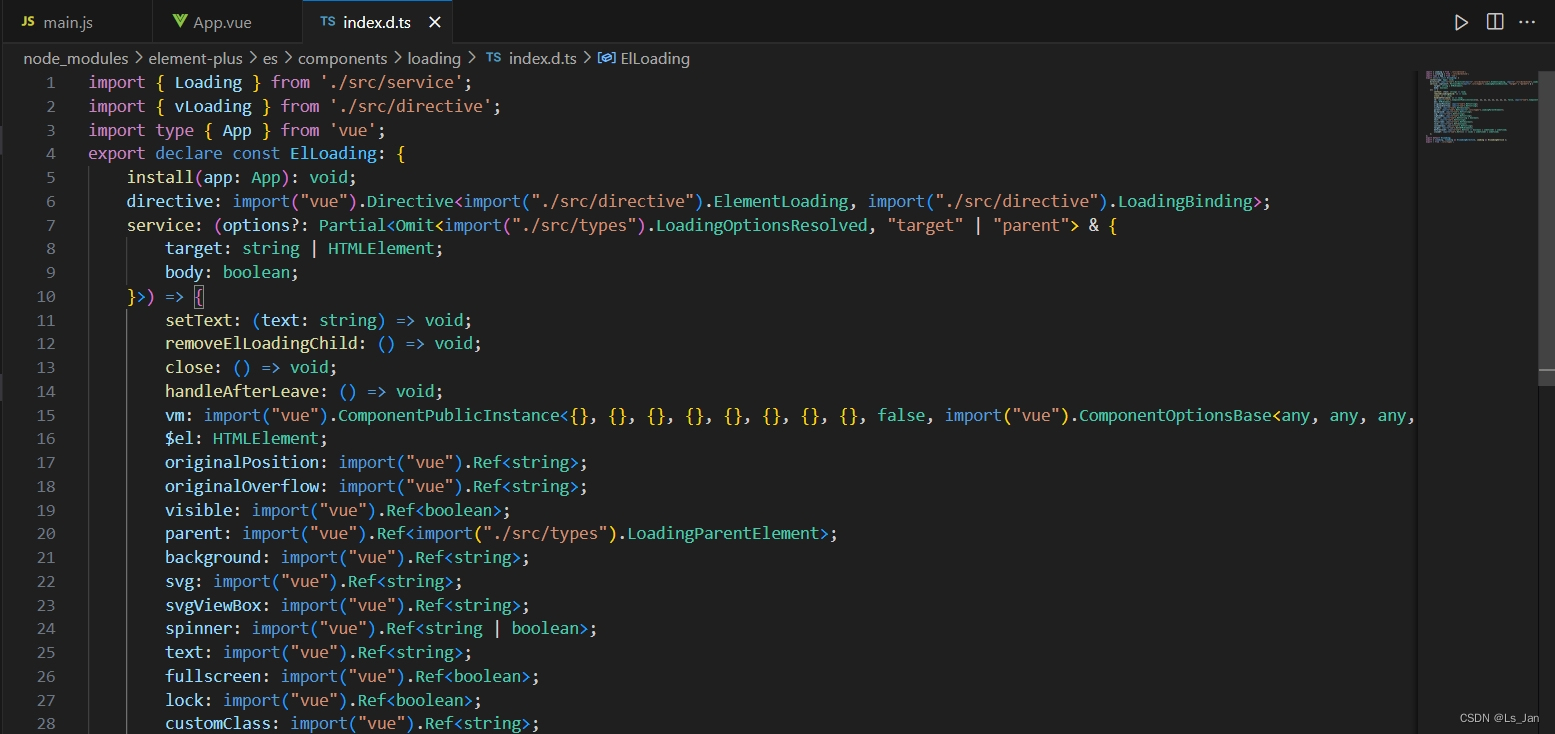Close the index.d.ts tab

coord(434,20)
